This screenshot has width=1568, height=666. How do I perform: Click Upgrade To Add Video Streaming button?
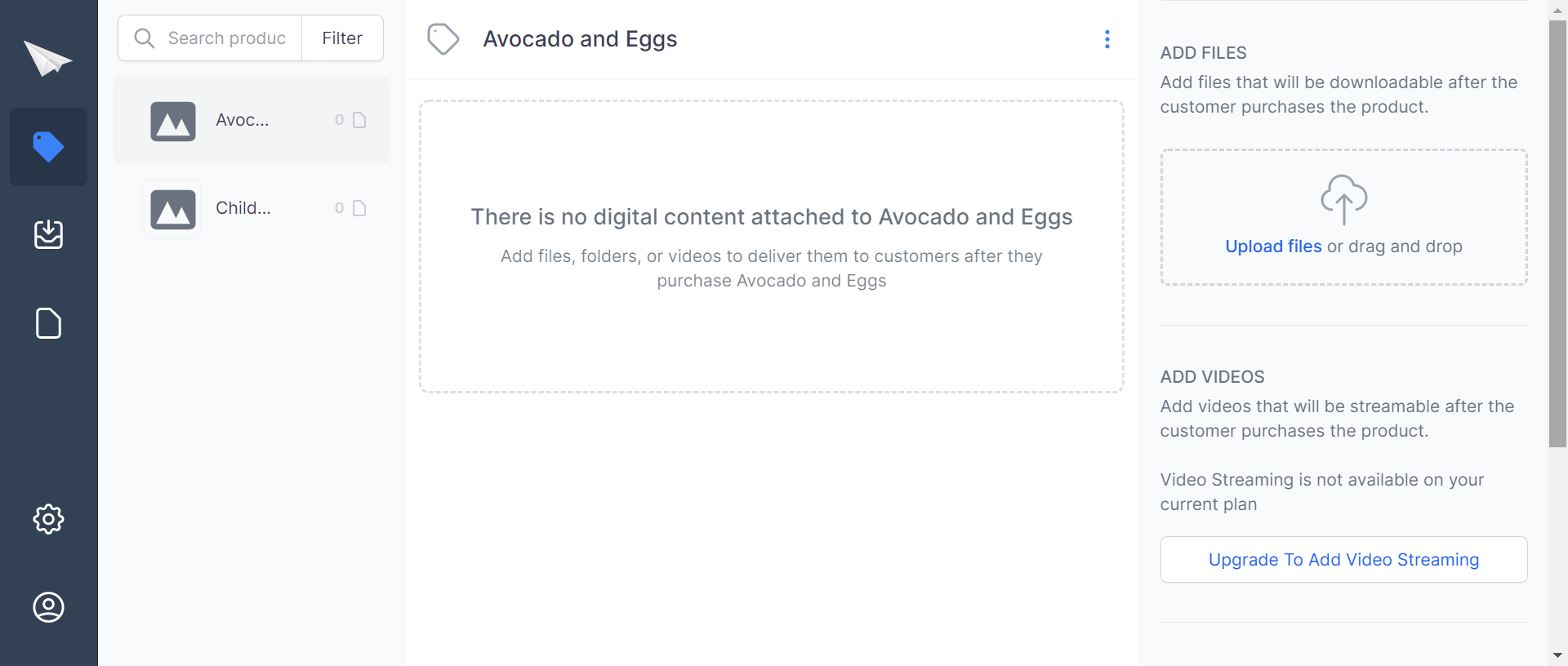tap(1343, 560)
